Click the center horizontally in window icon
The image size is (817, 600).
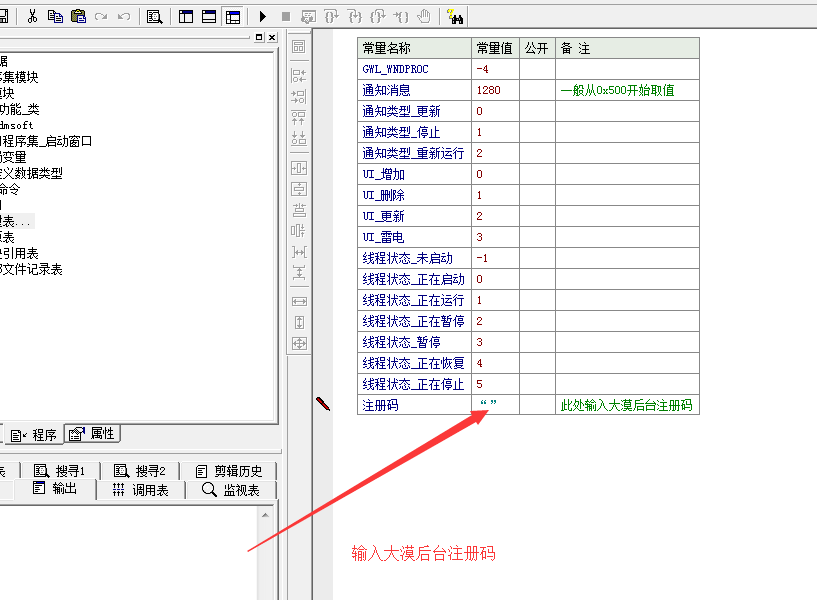coord(299,168)
